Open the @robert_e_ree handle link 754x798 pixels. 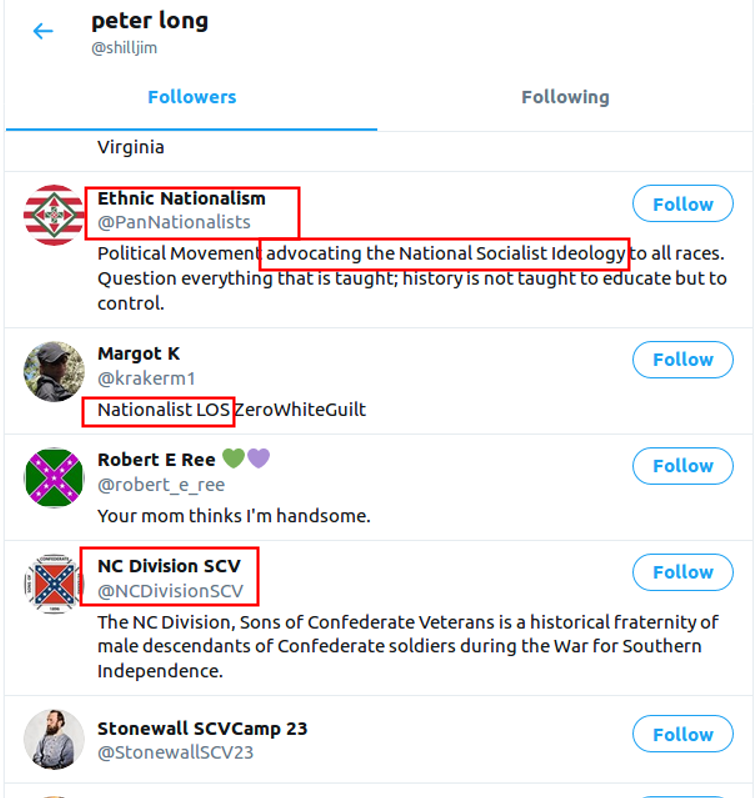click(x=161, y=485)
